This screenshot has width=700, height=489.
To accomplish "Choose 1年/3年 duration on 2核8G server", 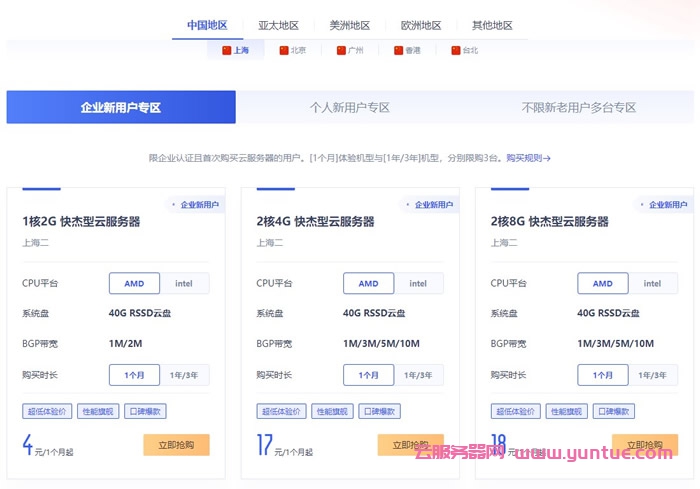I will [x=652, y=375].
